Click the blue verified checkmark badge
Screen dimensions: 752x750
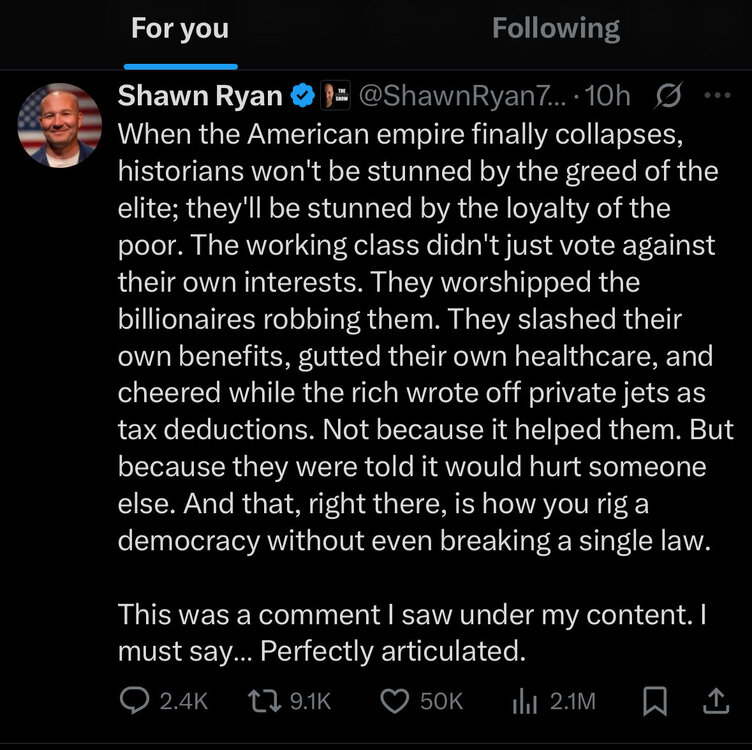[x=300, y=96]
